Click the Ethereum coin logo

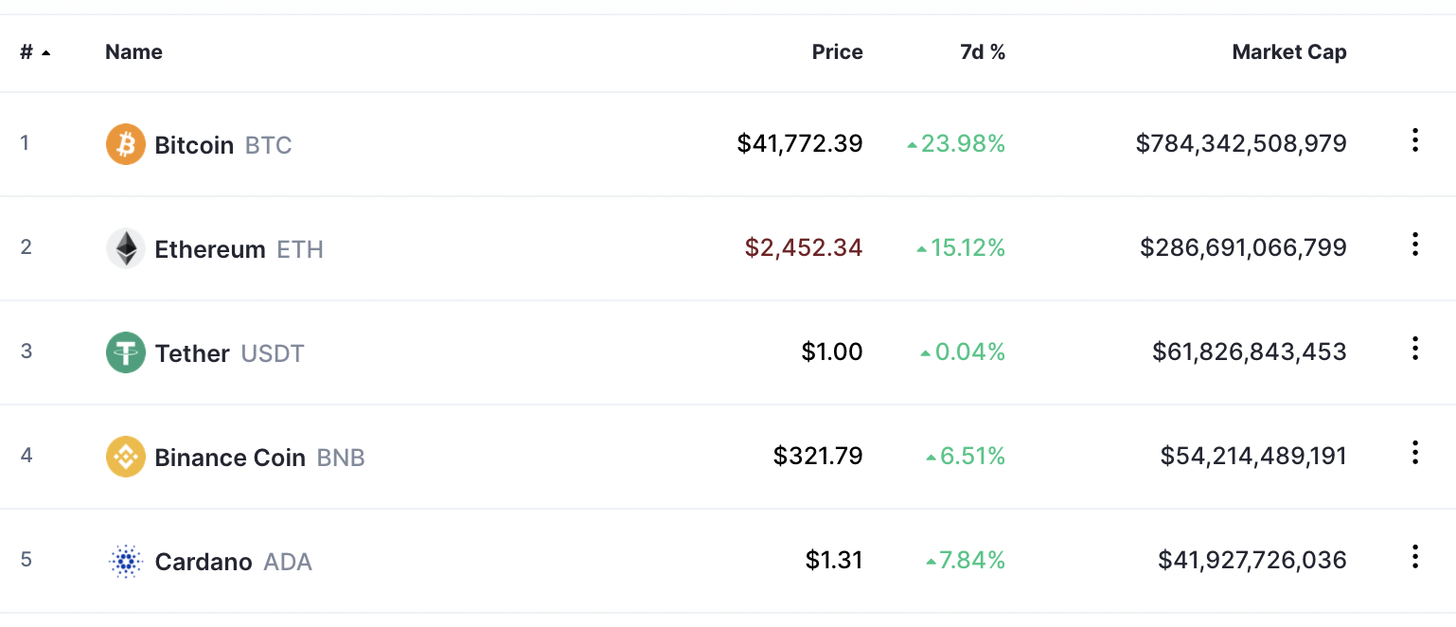click(125, 248)
